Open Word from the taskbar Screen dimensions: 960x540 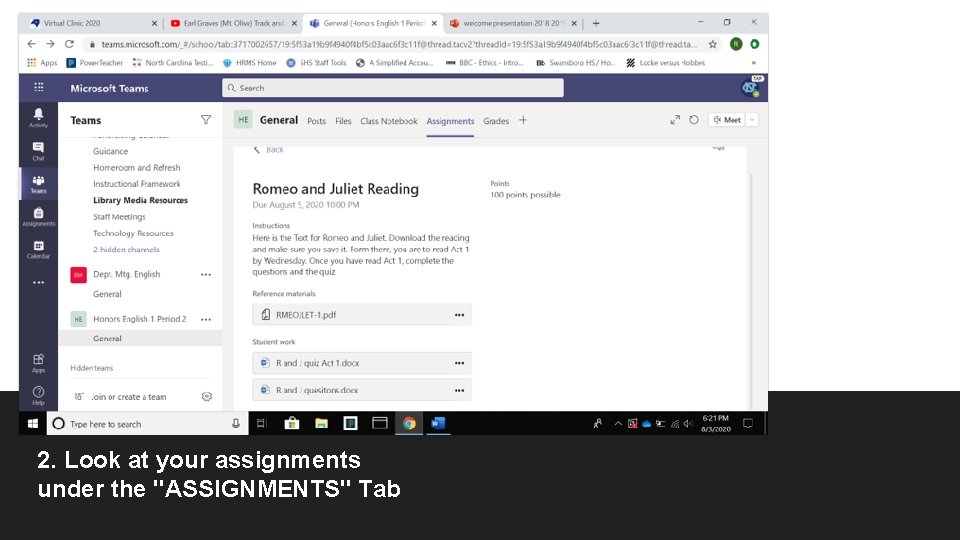click(x=438, y=423)
